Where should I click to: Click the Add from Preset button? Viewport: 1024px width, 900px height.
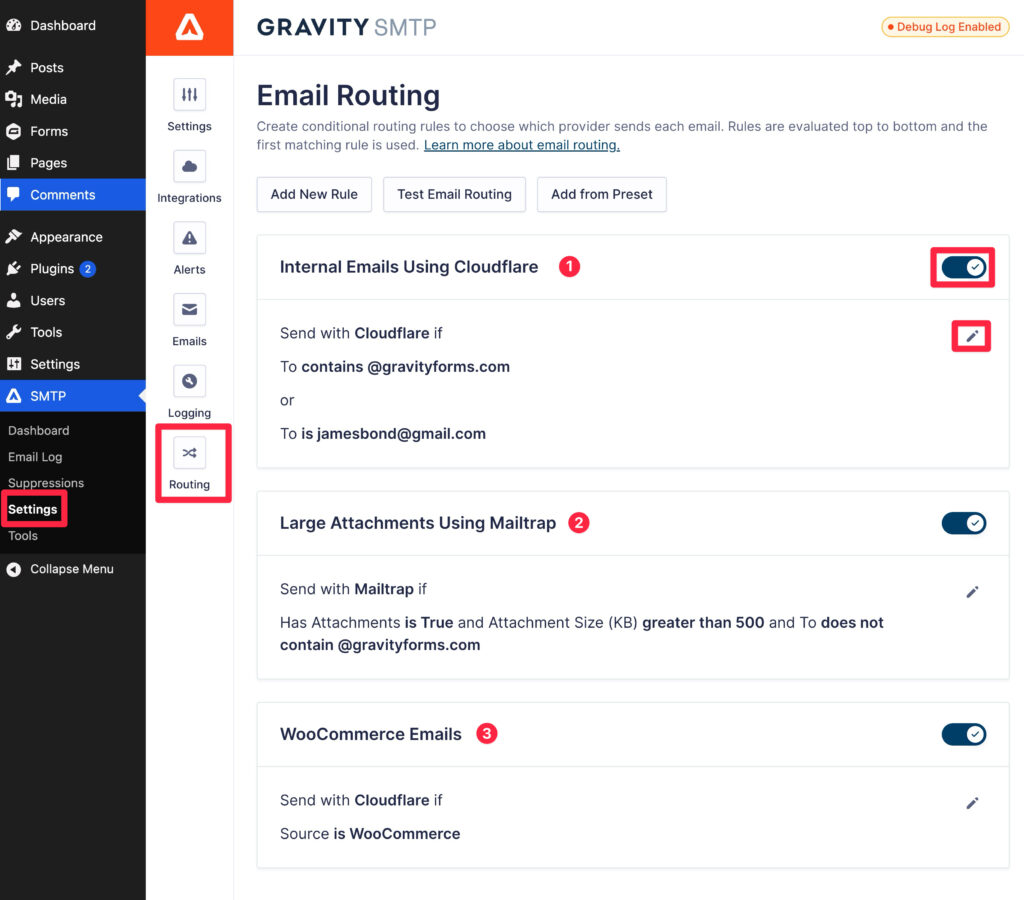pyautogui.click(x=601, y=195)
